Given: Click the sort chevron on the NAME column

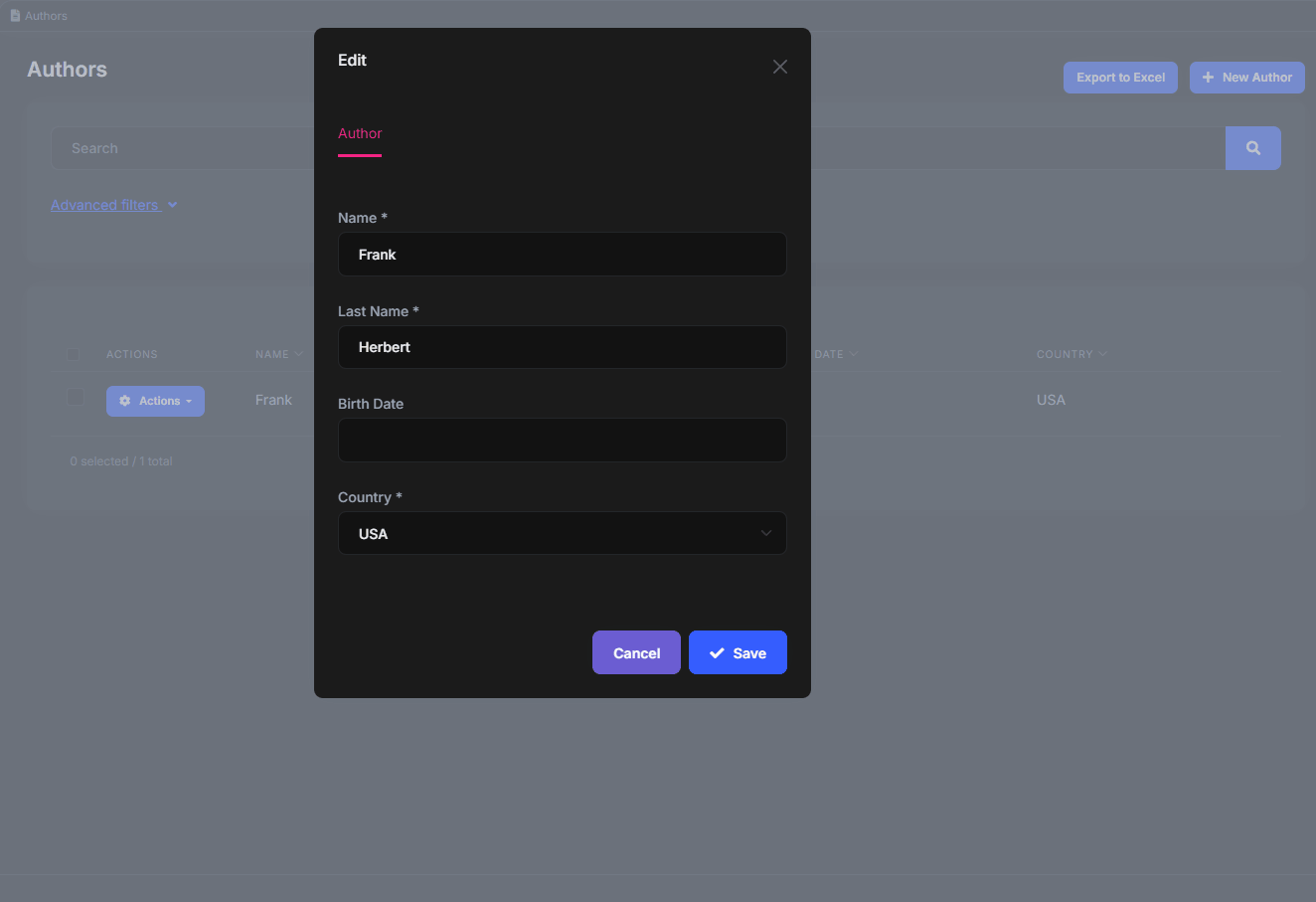Looking at the screenshot, I should (x=298, y=353).
